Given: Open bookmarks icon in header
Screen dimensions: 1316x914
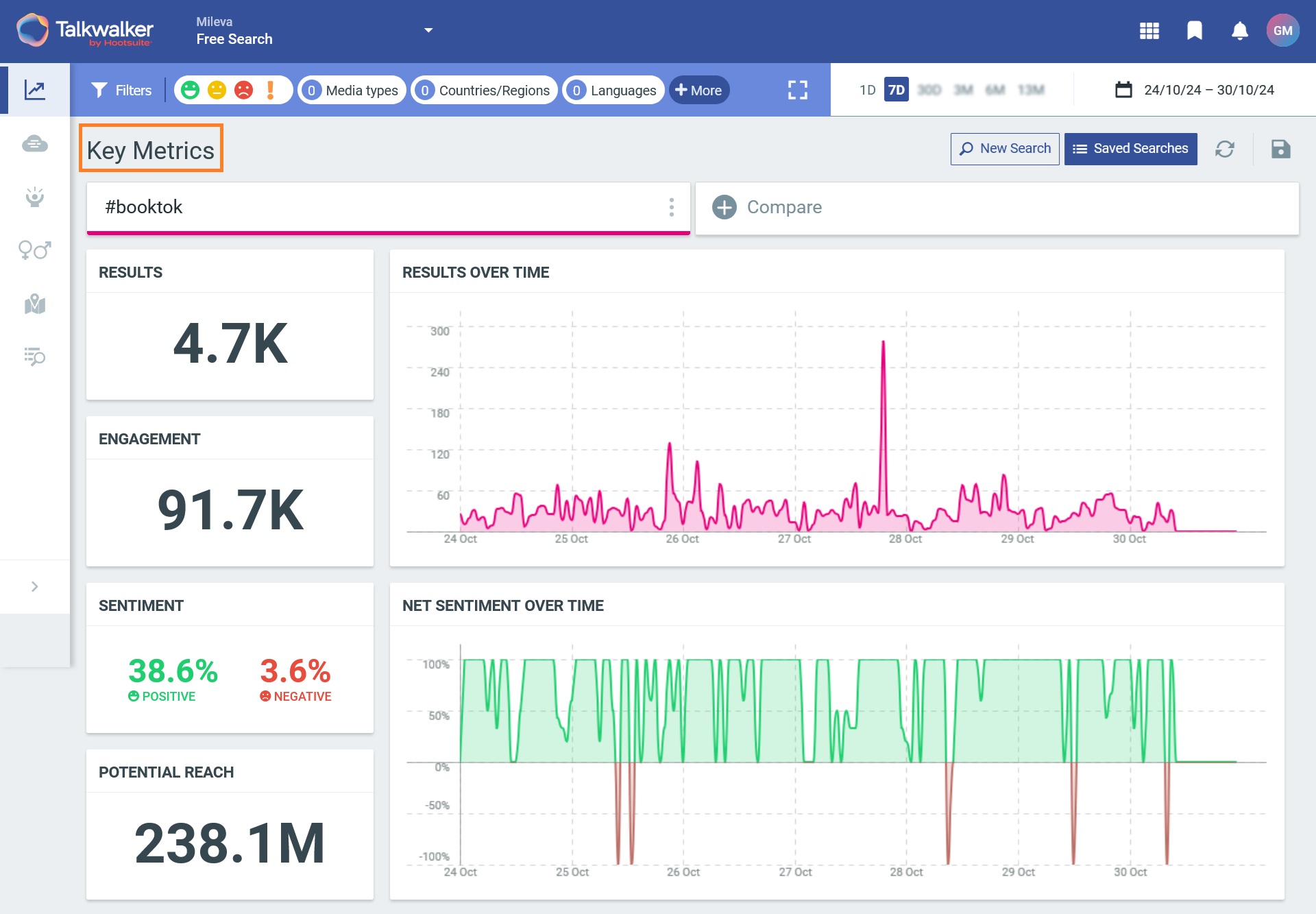Looking at the screenshot, I should 1195,31.
